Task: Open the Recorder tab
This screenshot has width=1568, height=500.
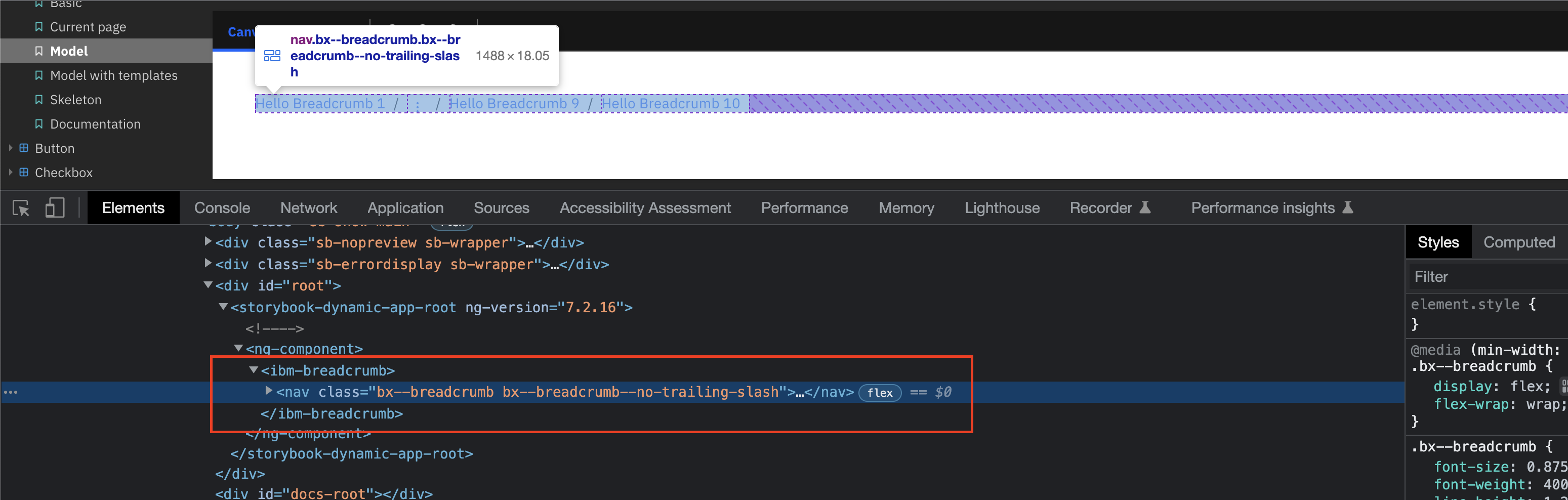Action: point(1109,208)
